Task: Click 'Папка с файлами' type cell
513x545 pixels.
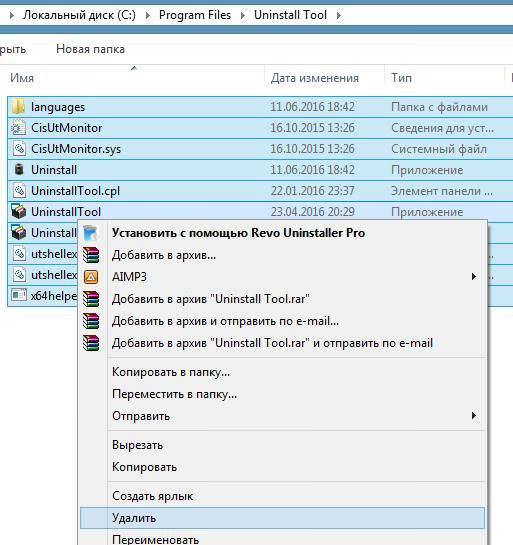Action: pyautogui.click(x=439, y=107)
